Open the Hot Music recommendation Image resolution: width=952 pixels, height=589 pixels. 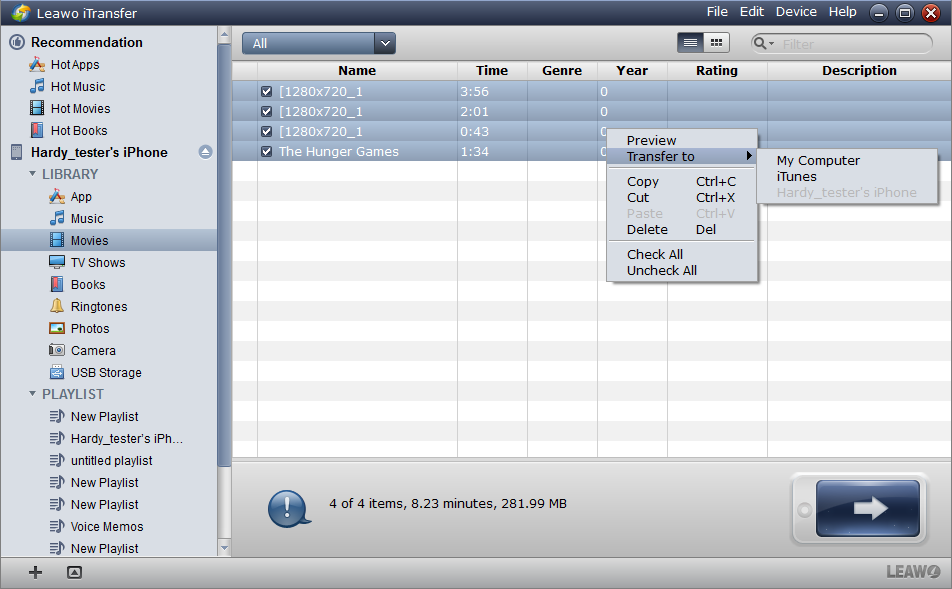click(x=67, y=86)
